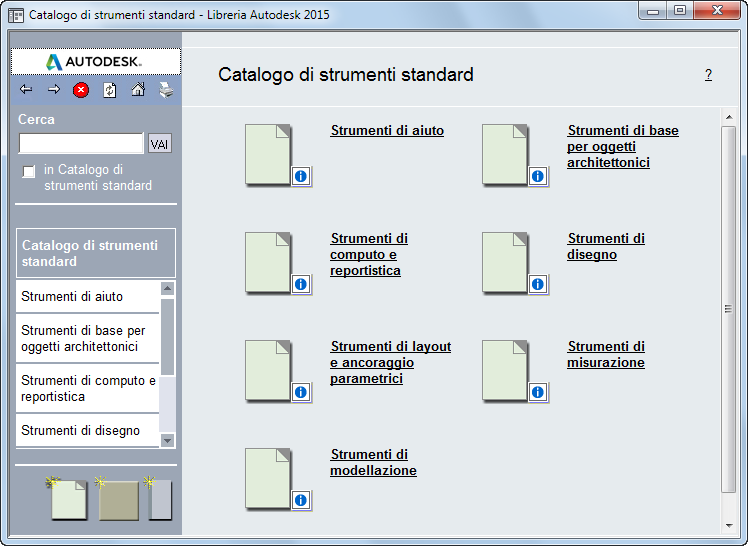Select Strumenti di aiuto in sidebar list
This screenshot has height=546, width=748.
click(x=87, y=297)
